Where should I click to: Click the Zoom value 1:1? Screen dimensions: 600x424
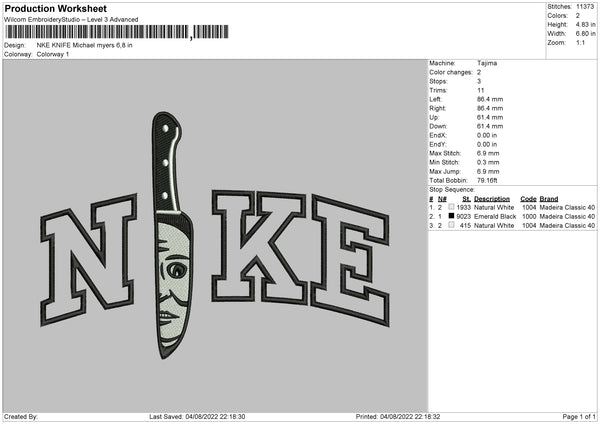click(580, 43)
